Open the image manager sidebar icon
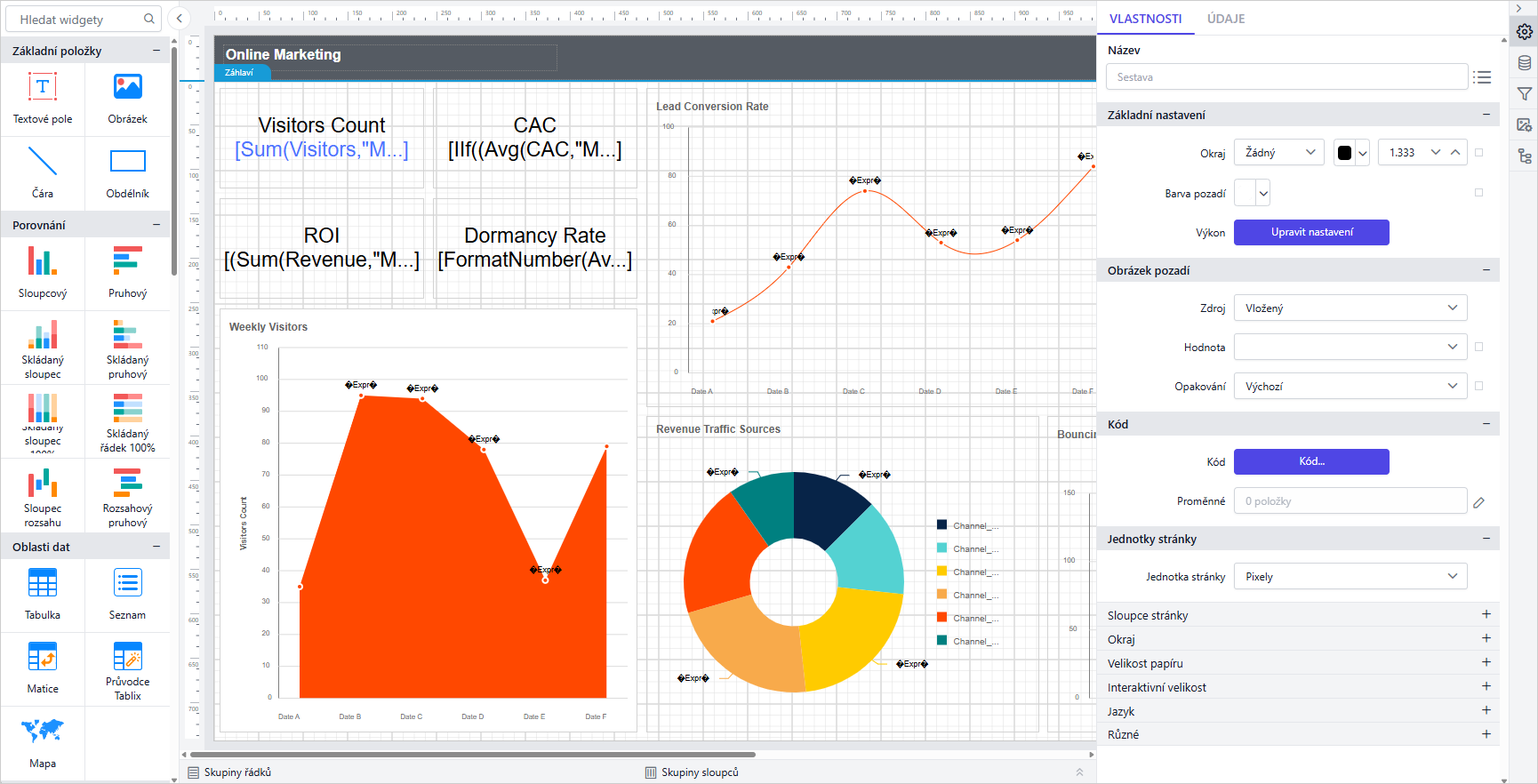Image resolution: width=1538 pixels, height=784 pixels. click(1525, 124)
